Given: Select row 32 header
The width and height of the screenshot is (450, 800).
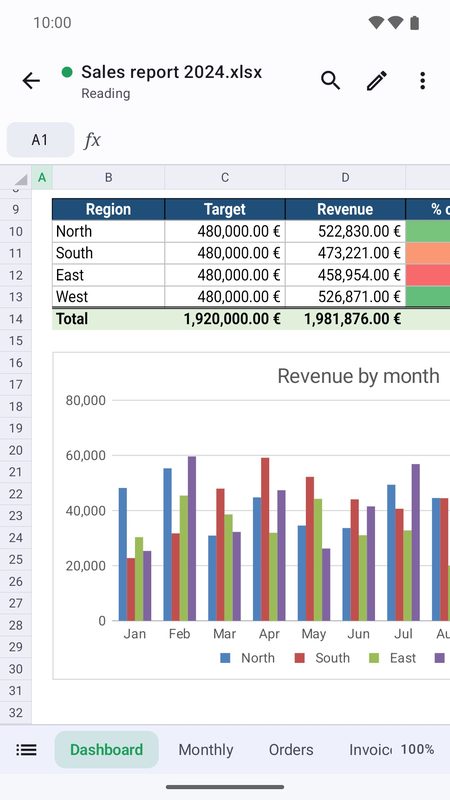Looking at the screenshot, I should 16,713.
